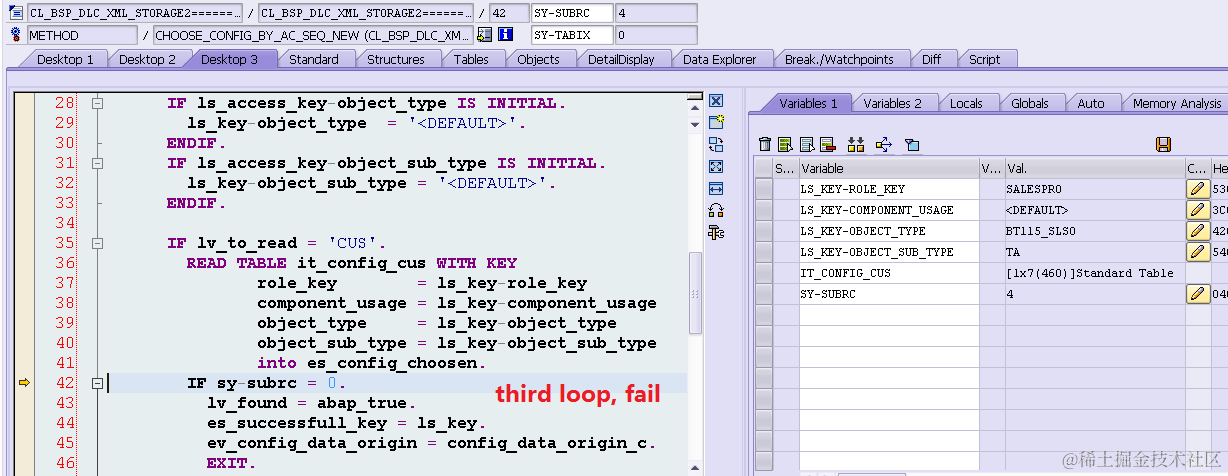Click the Variable column header

888,168
